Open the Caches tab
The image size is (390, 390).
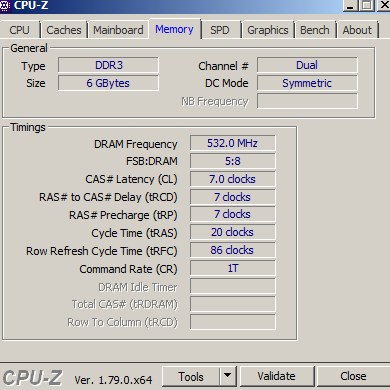64,30
